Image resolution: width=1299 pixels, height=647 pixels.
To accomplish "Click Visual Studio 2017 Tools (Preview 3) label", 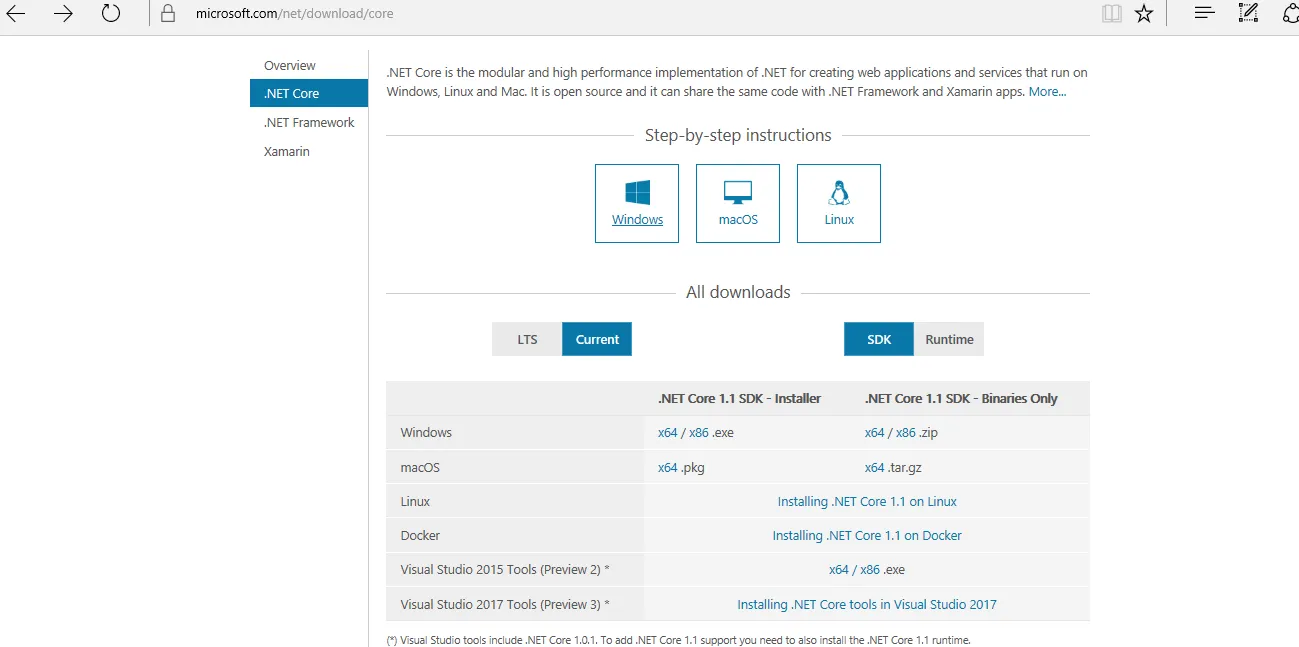I will (x=505, y=604).
